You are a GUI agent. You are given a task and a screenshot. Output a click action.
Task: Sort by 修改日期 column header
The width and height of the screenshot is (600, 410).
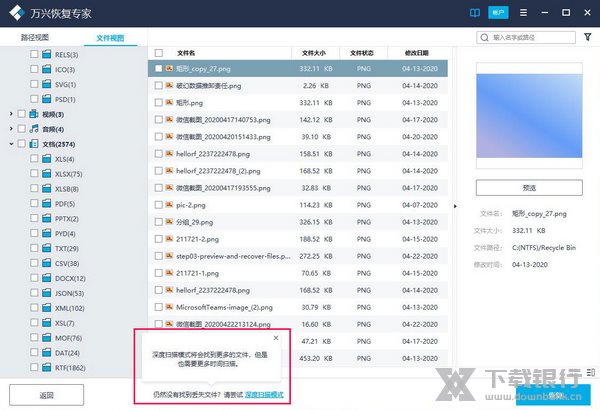[x=417, y=53]
